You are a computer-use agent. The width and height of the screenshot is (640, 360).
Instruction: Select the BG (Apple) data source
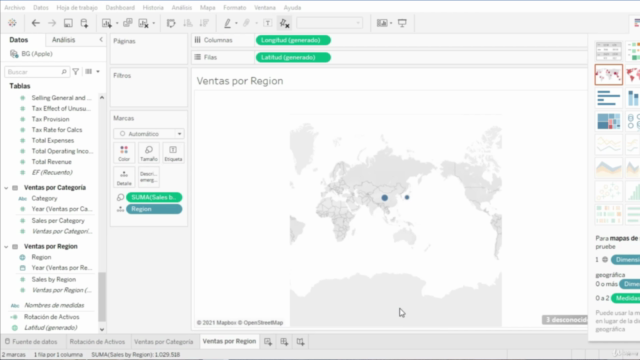(37, 54)
